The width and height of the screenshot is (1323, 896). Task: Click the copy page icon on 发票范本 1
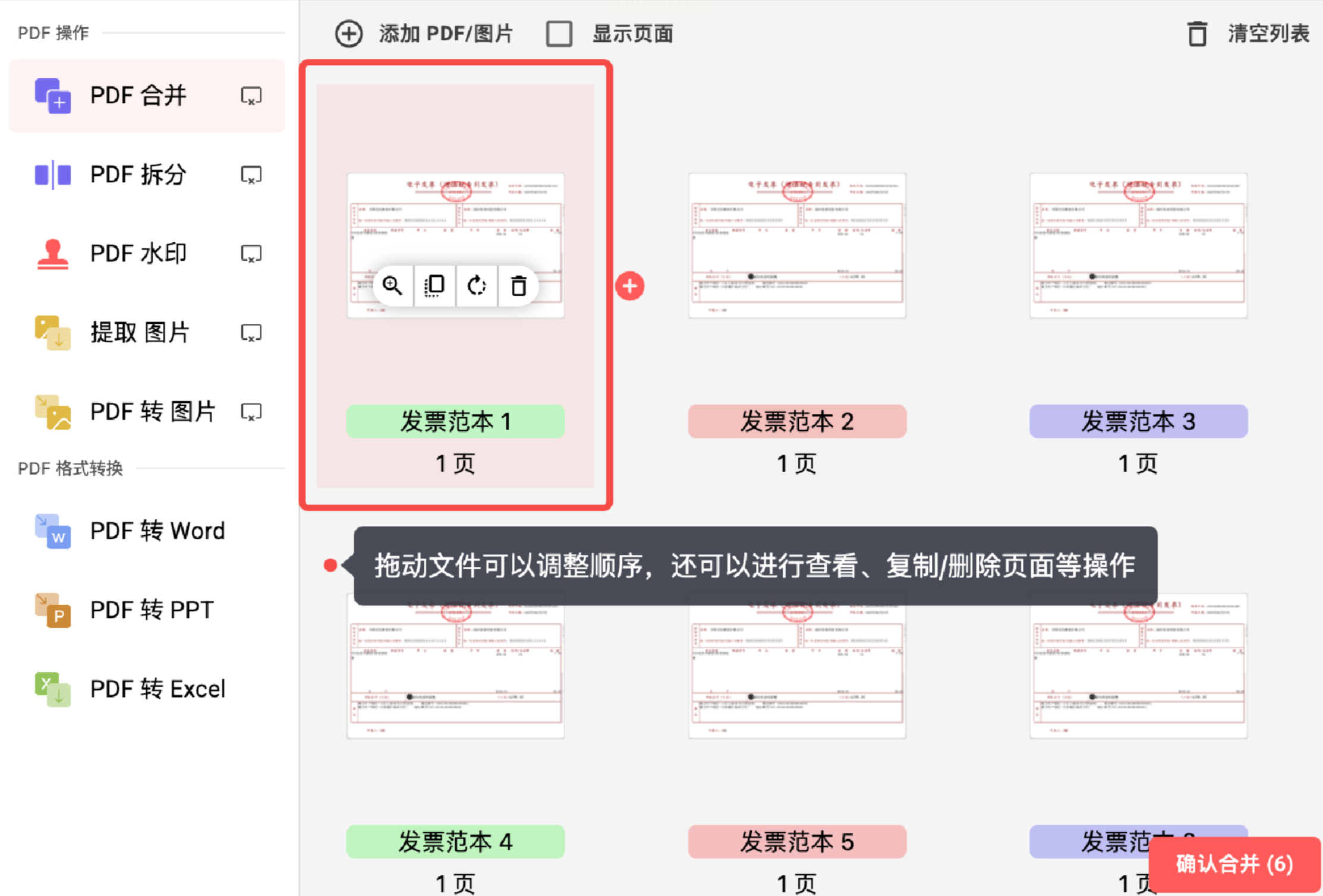pos(434,286)
